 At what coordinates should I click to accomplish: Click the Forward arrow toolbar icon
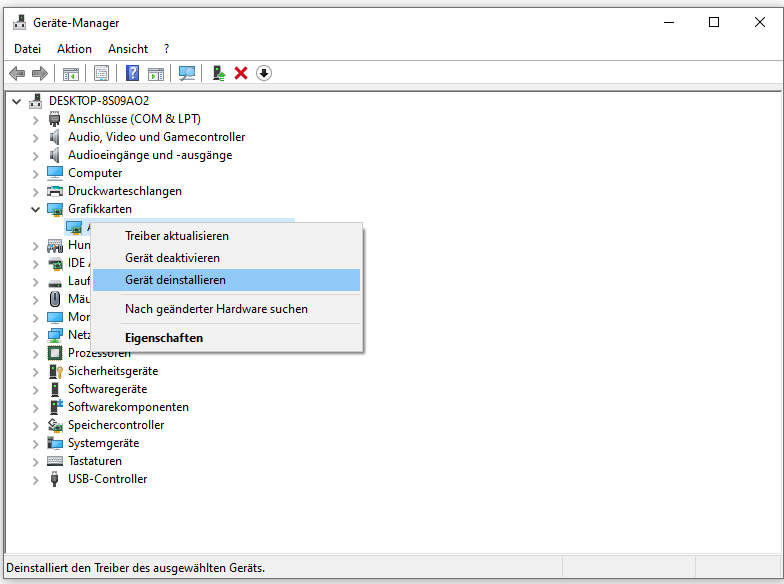pyautogui.click(x=40, y=74)
